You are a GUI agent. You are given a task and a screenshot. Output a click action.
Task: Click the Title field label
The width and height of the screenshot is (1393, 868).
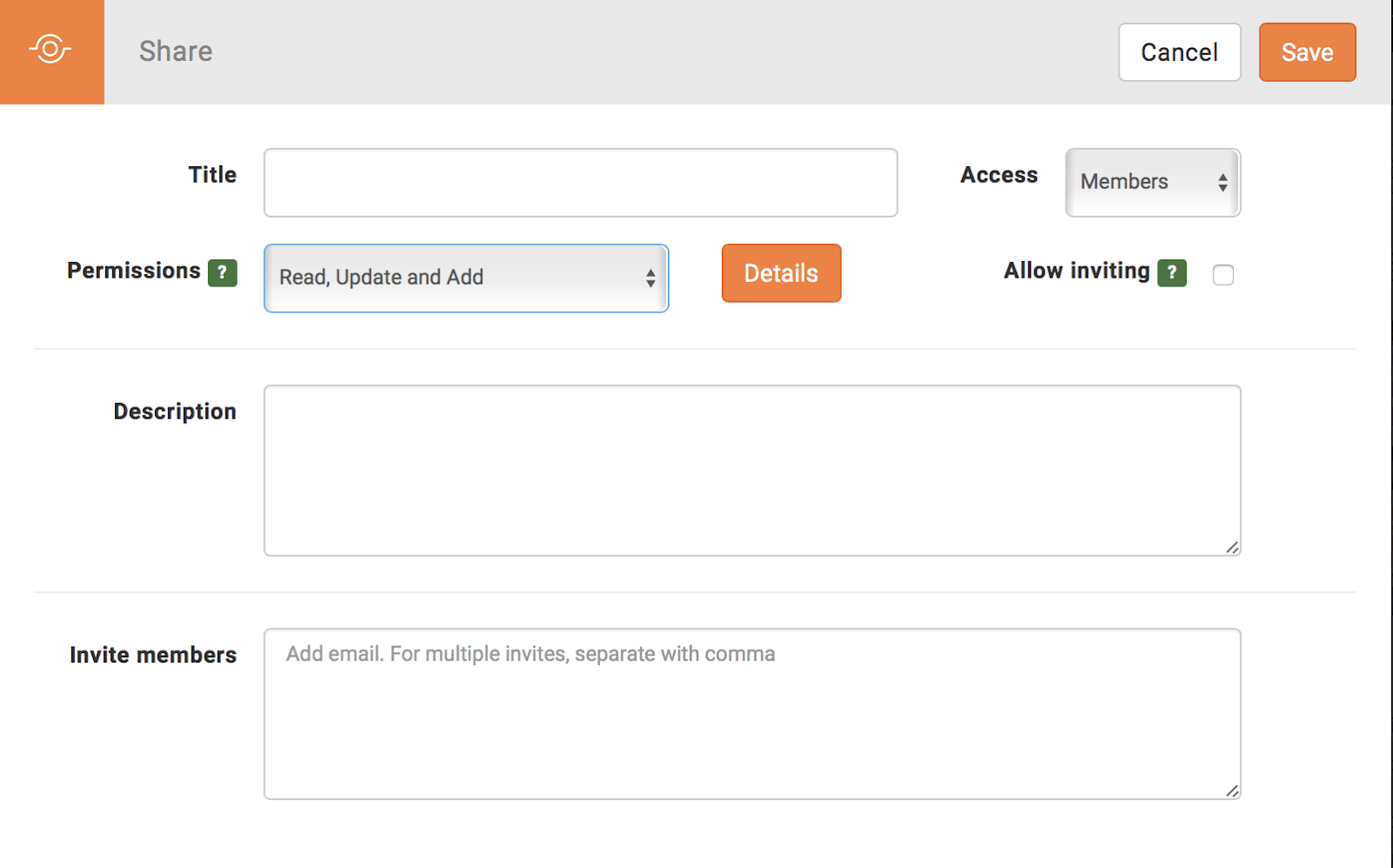(212, 175)
